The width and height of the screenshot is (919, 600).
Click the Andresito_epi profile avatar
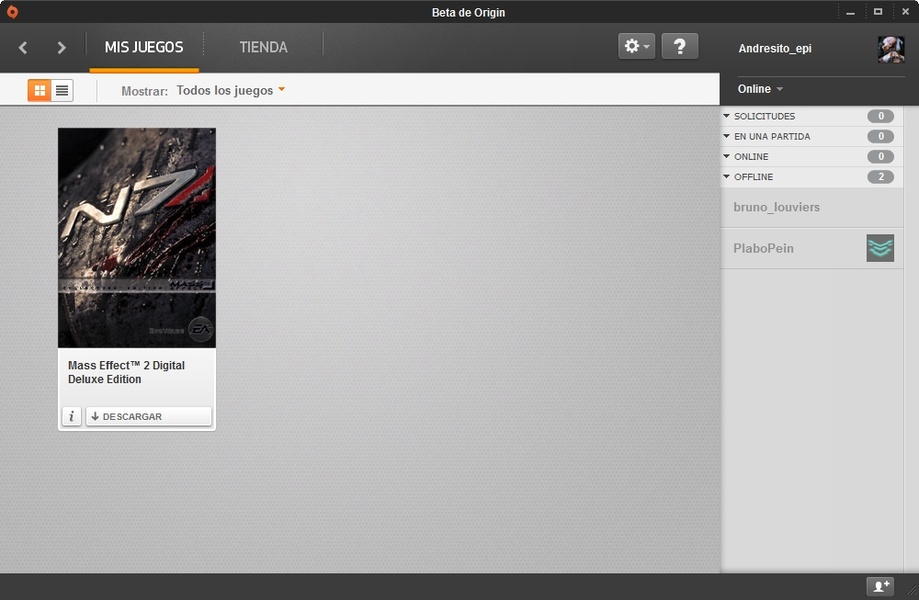(890, 49)
